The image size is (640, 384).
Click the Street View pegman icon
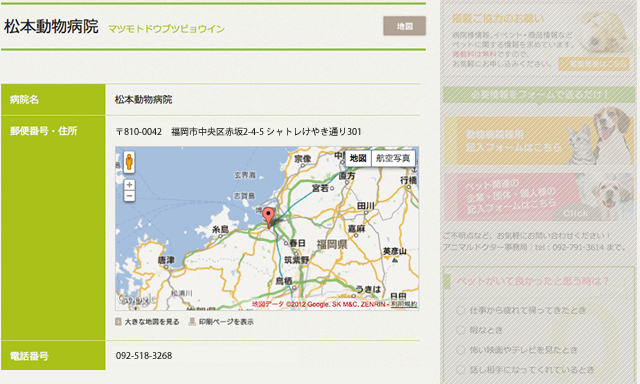(129, 162)
